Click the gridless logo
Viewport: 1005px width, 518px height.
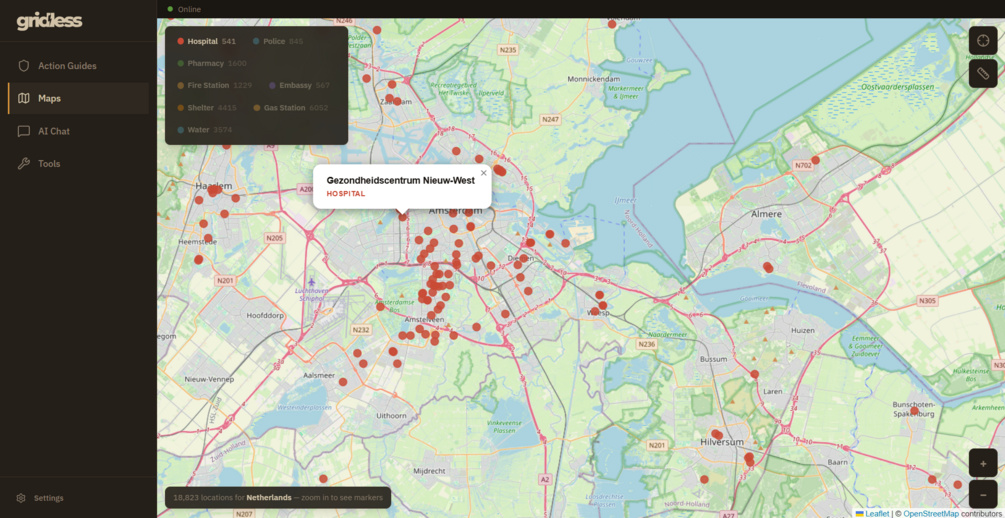[x=49, y=21]
